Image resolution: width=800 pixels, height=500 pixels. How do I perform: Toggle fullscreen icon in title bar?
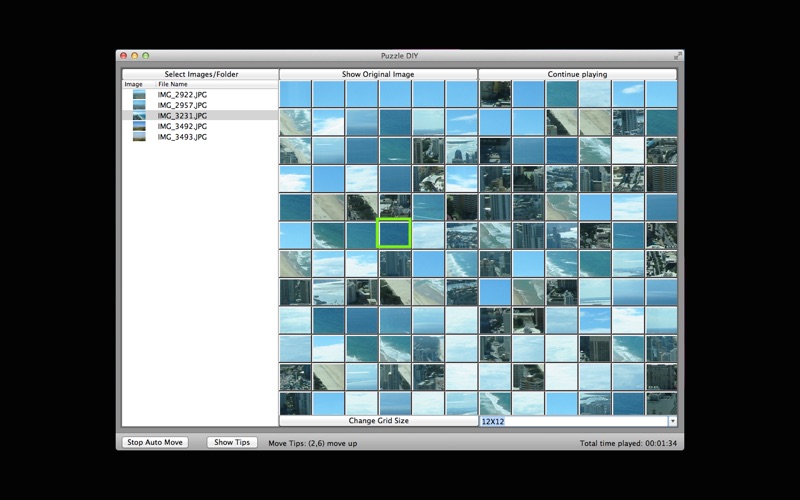coord(678,56)
